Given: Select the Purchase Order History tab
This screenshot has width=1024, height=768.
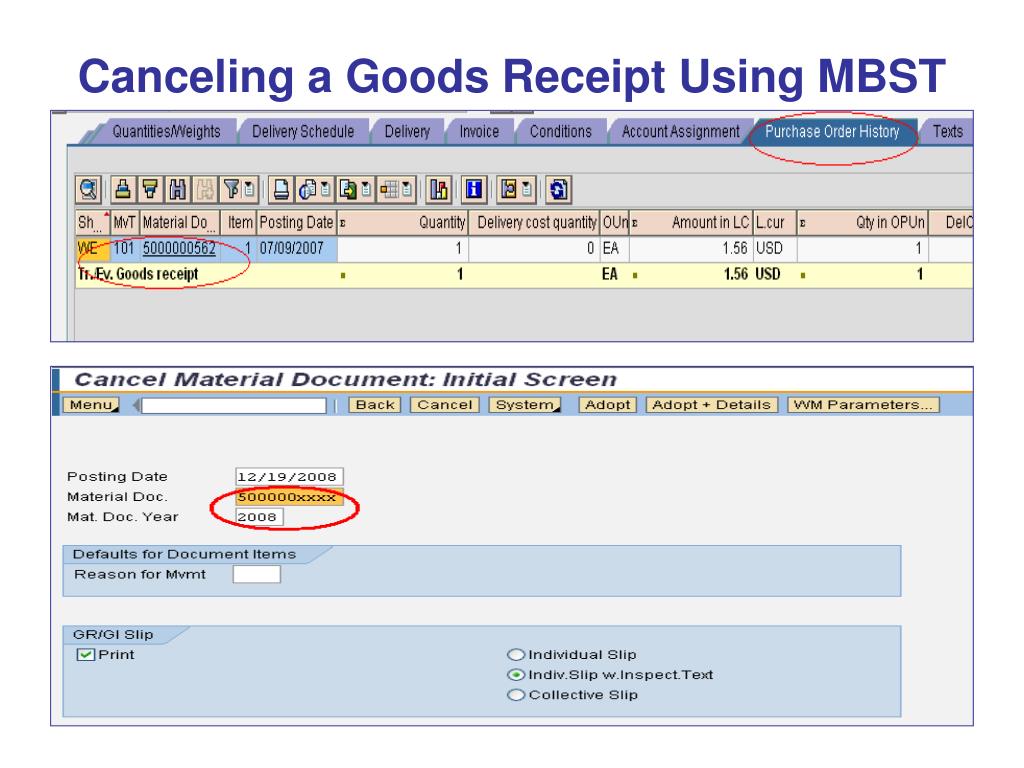Looking at the screenshot, I should click(832, 131).
